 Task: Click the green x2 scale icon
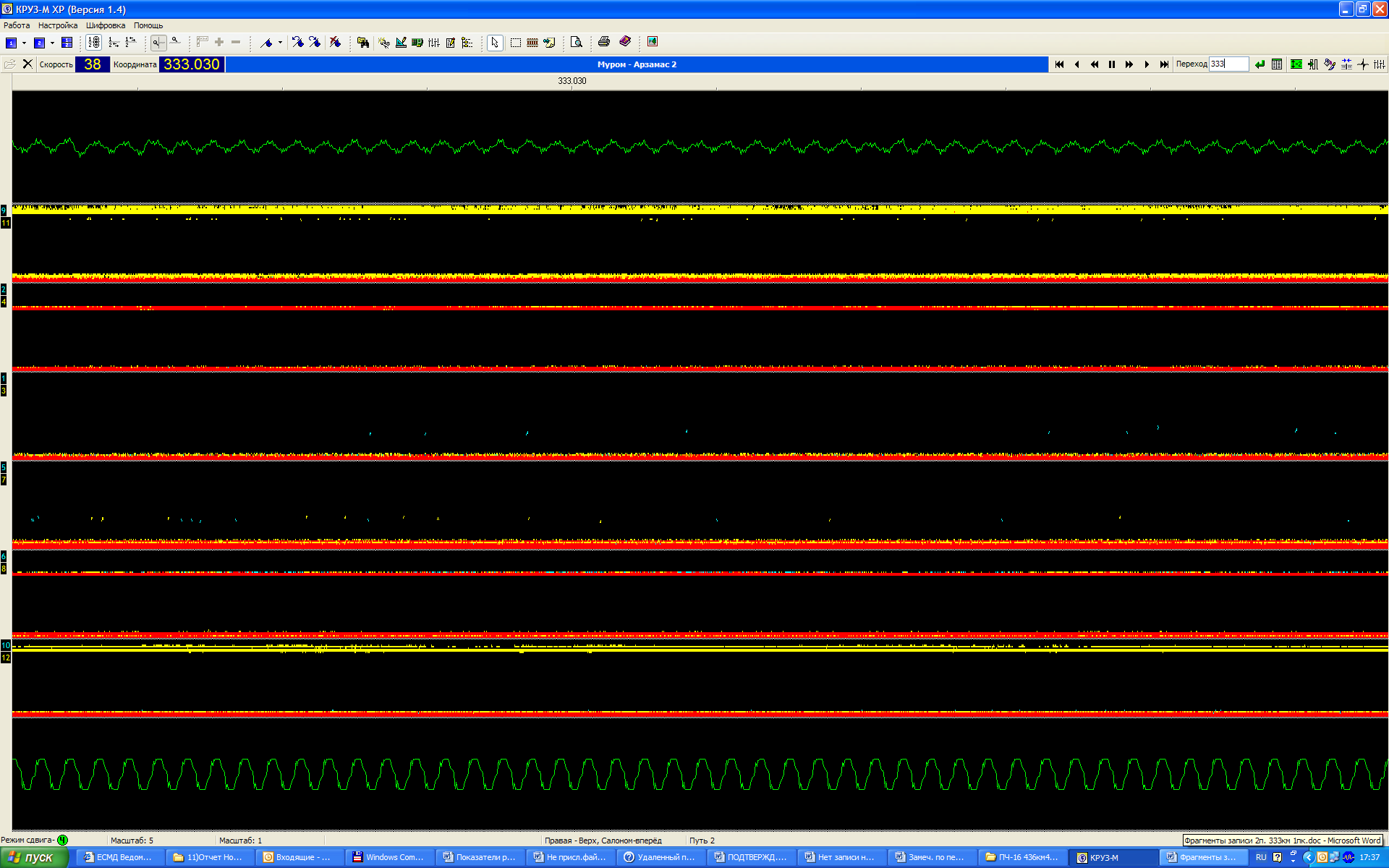[x=1296, y=64]
